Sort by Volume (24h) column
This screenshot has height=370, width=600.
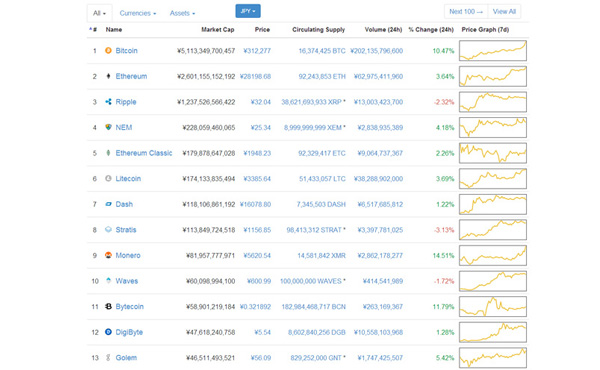click(383, 29)
